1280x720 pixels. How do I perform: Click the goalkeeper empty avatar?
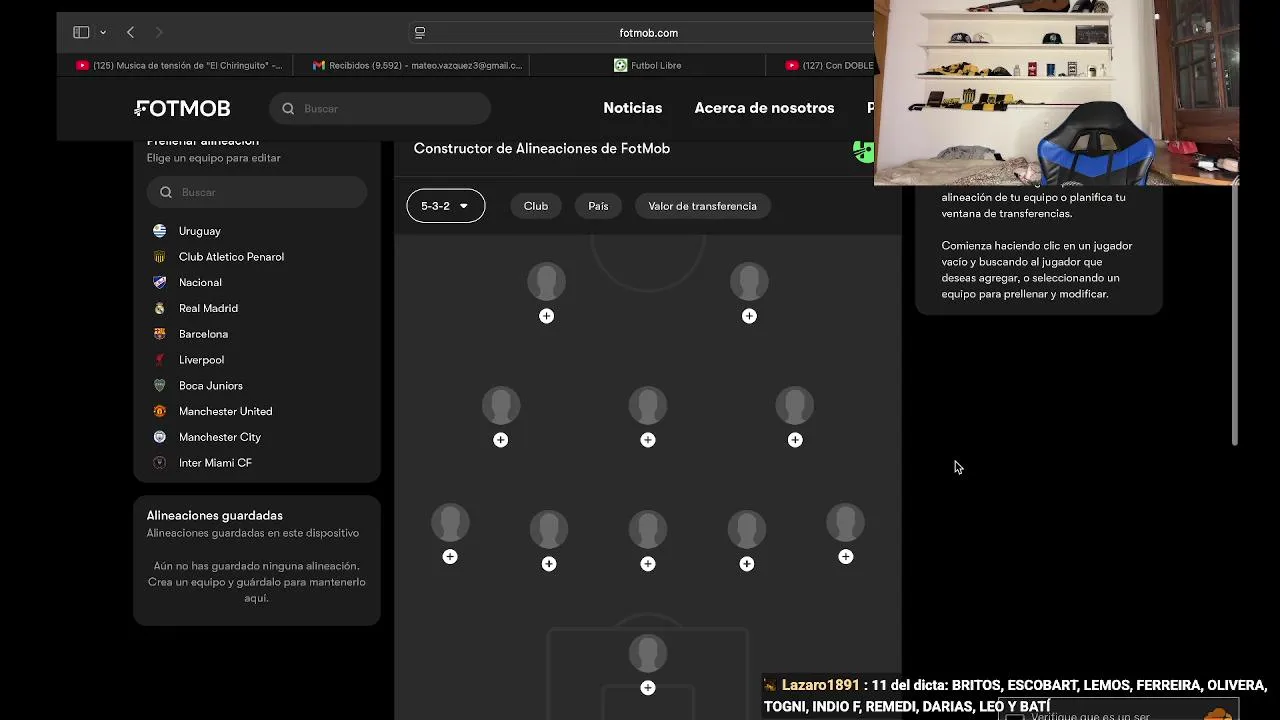click(648, 654)
